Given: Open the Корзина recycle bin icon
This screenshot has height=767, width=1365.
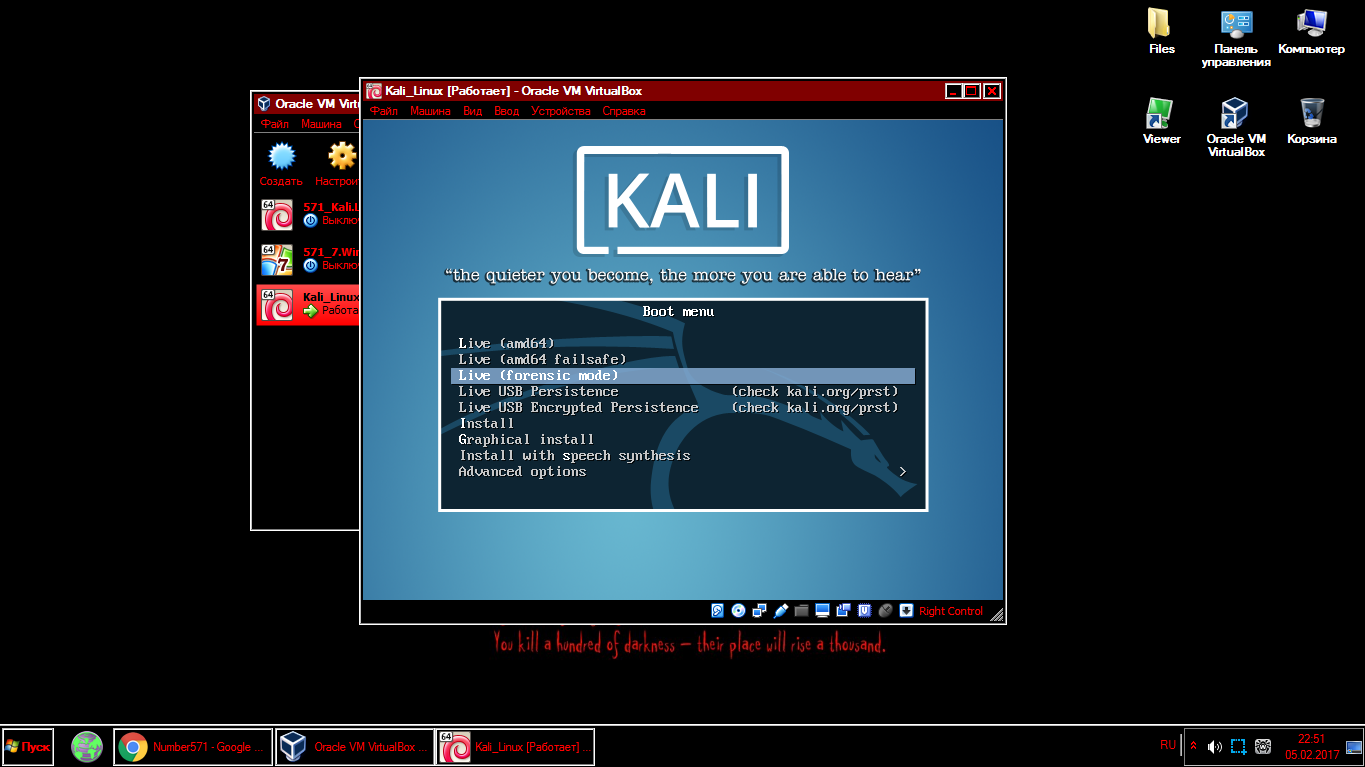Looking at the screenshot, I should click(1311, 121).
